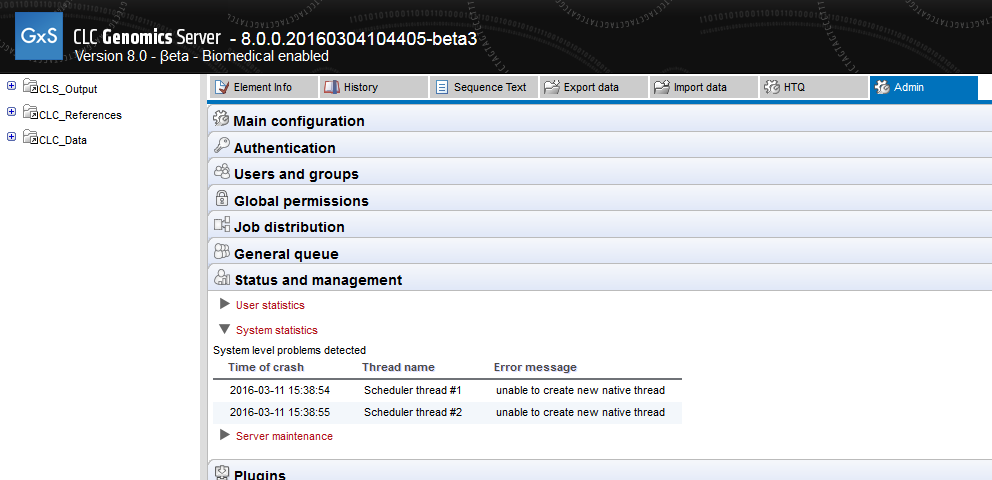Click the Global permissions lock icon
This screenshot has width=992, height=480.
tap(222, 200)
